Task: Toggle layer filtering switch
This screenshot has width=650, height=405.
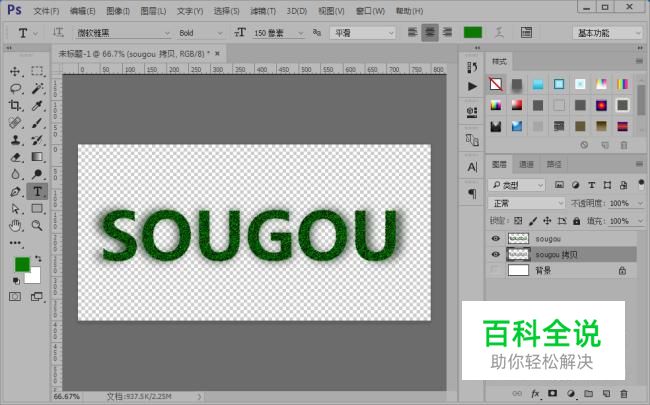Action: click(x=641, y=184)
